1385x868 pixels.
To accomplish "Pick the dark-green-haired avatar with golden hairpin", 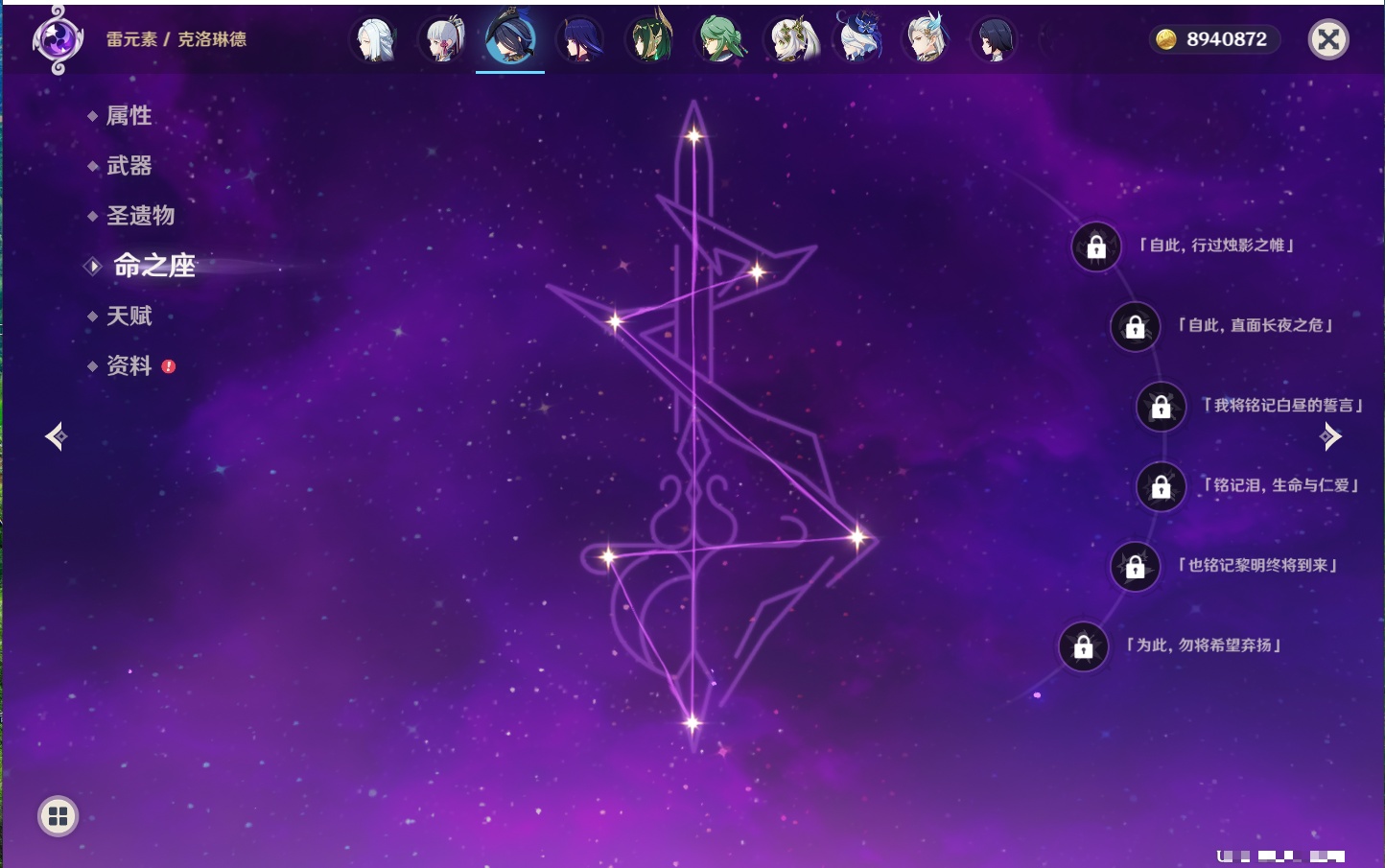I will (x=650, y=40).
